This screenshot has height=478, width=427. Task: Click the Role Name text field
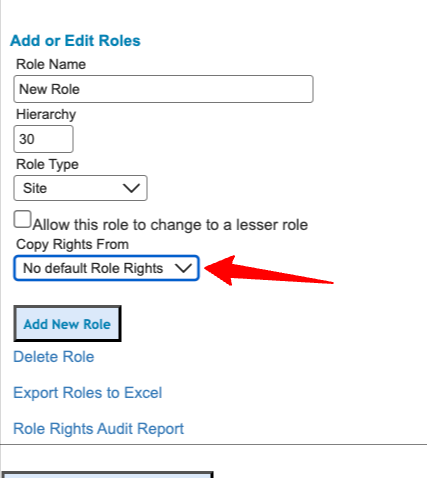pos(163,89)
